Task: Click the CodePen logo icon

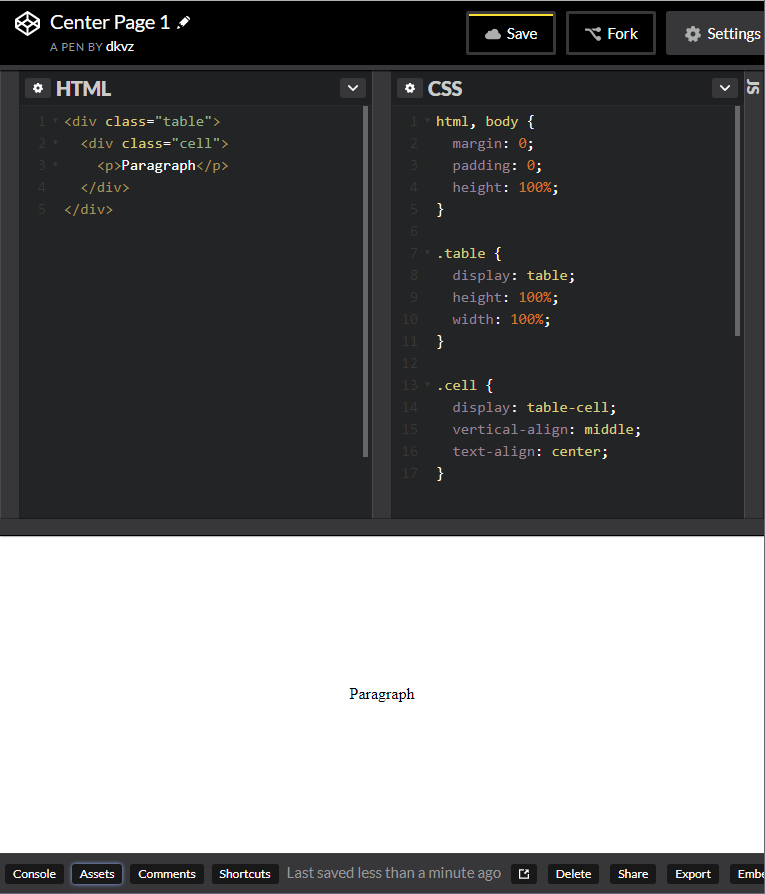Action: point(28,24)
